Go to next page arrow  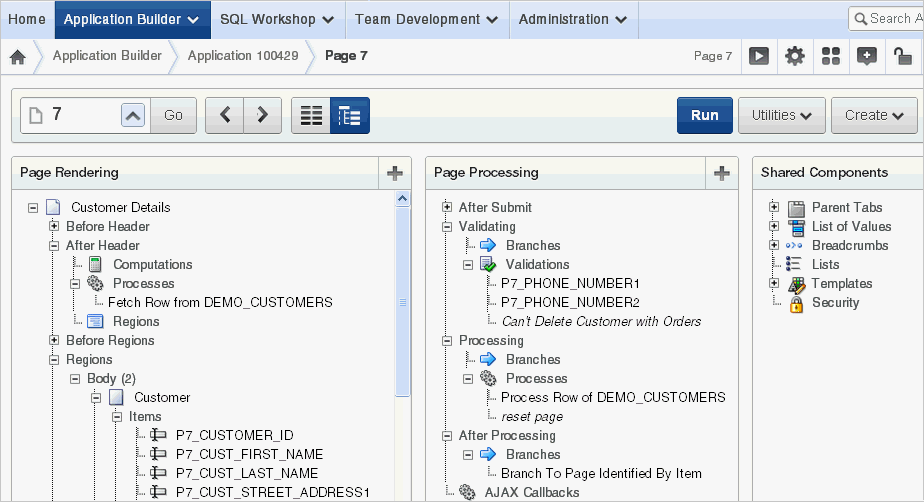click(262, 115)
